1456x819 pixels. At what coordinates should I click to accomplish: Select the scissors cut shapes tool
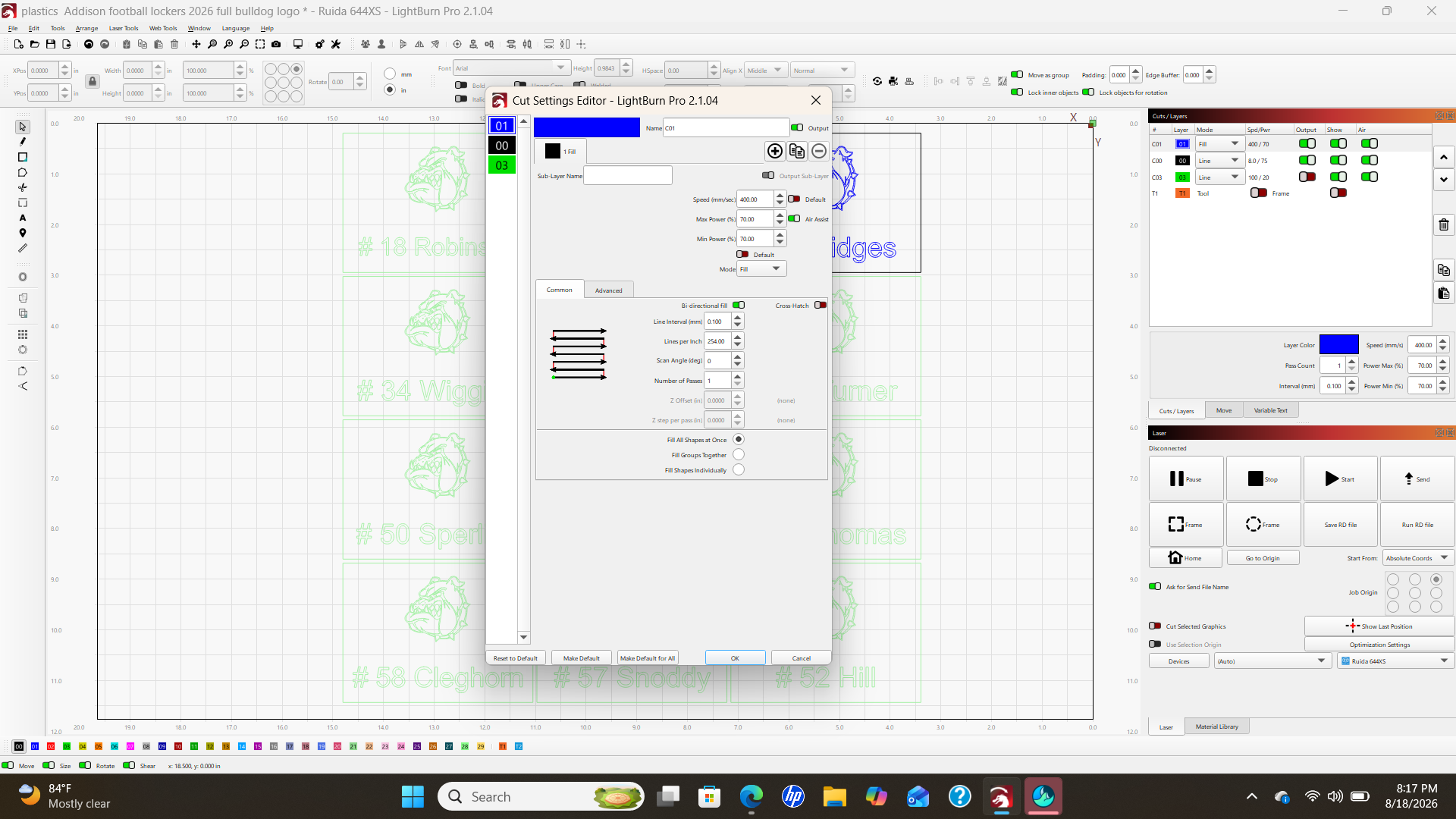(x=23, y=187)
